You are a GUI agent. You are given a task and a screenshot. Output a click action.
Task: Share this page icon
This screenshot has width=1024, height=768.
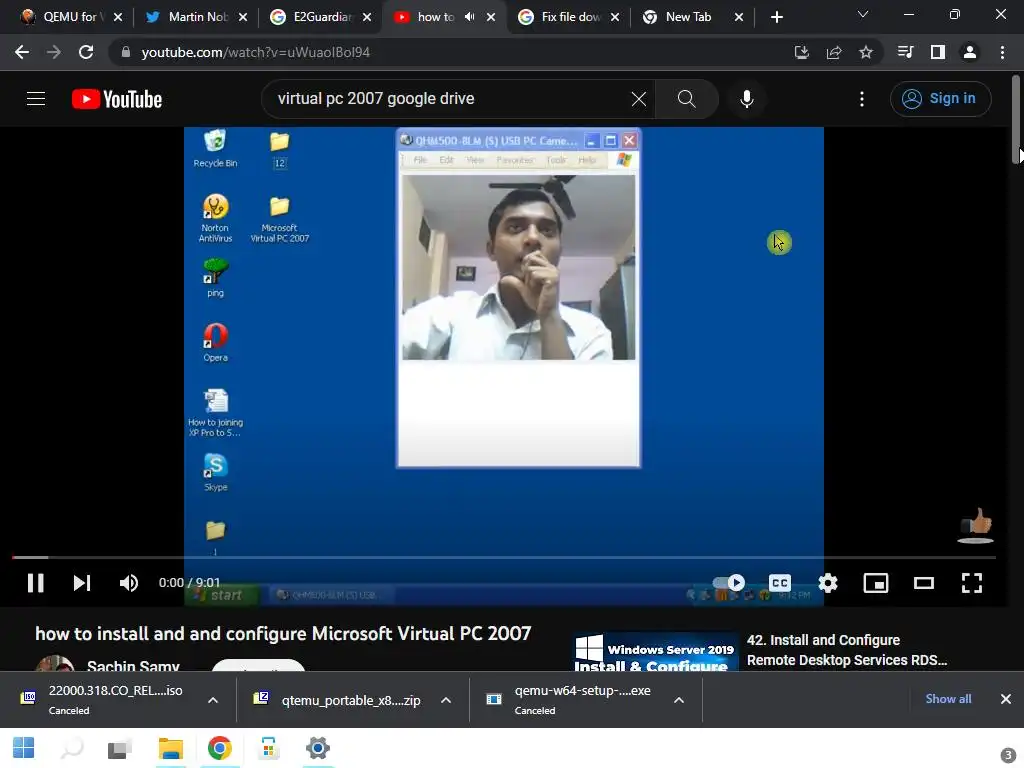833,52
